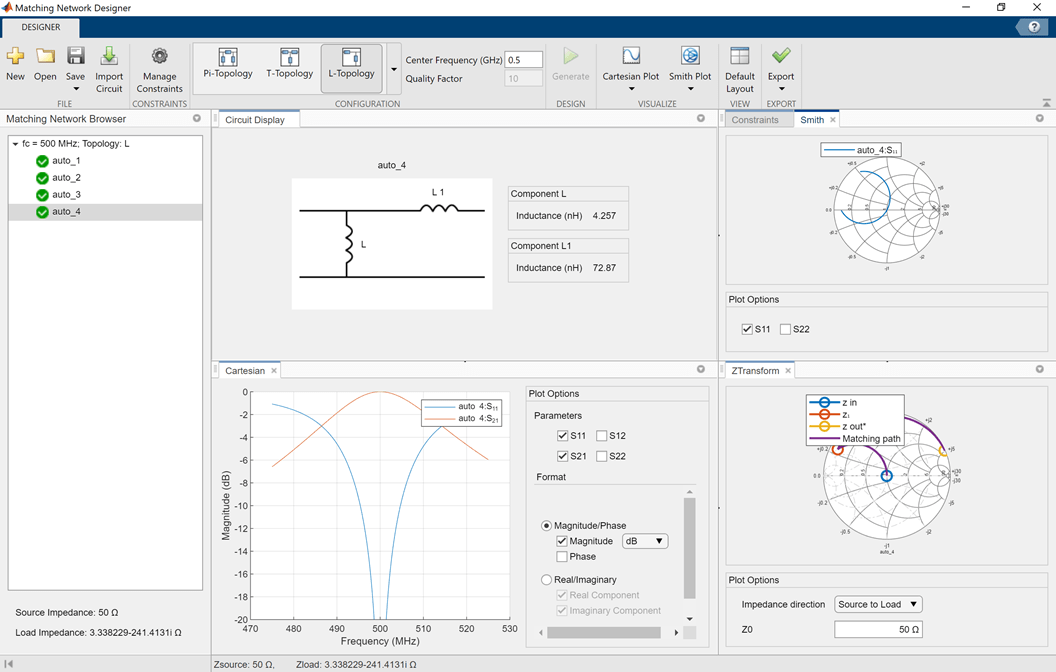Close the Smith tab
The height and width of the screenshot is (672, 1056).
tap(832, 120)
